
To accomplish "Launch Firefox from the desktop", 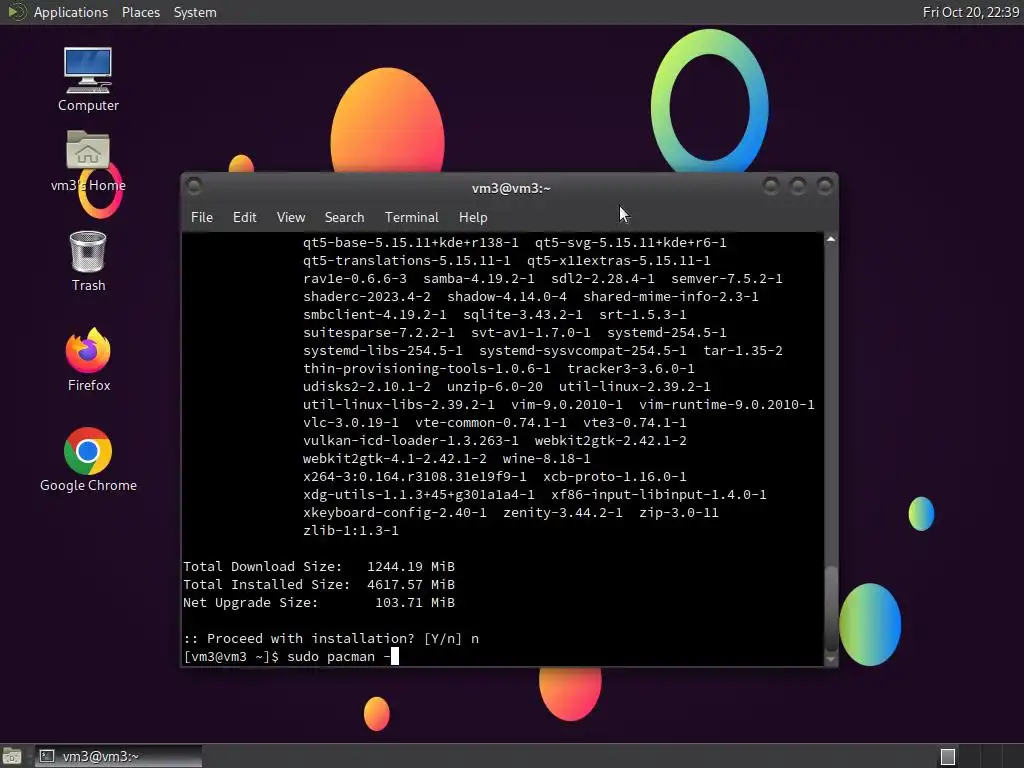I will pyautogui.click(x=88, y=360).
